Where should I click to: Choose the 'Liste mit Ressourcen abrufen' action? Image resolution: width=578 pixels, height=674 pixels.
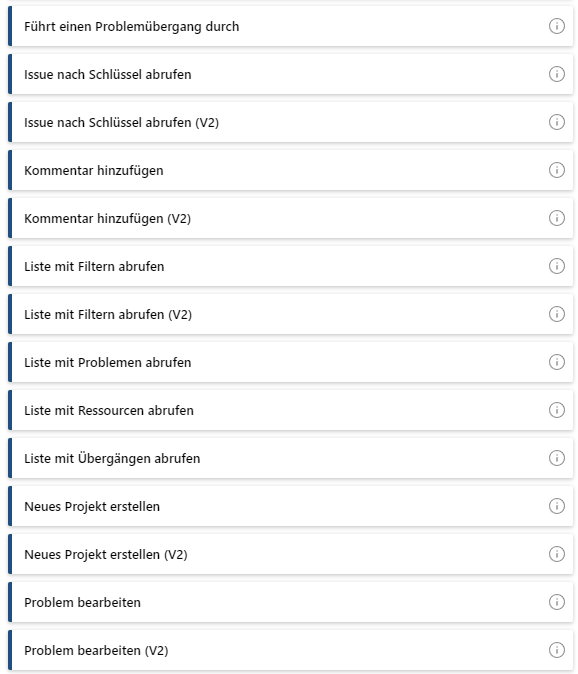click(x=291, y=410)
